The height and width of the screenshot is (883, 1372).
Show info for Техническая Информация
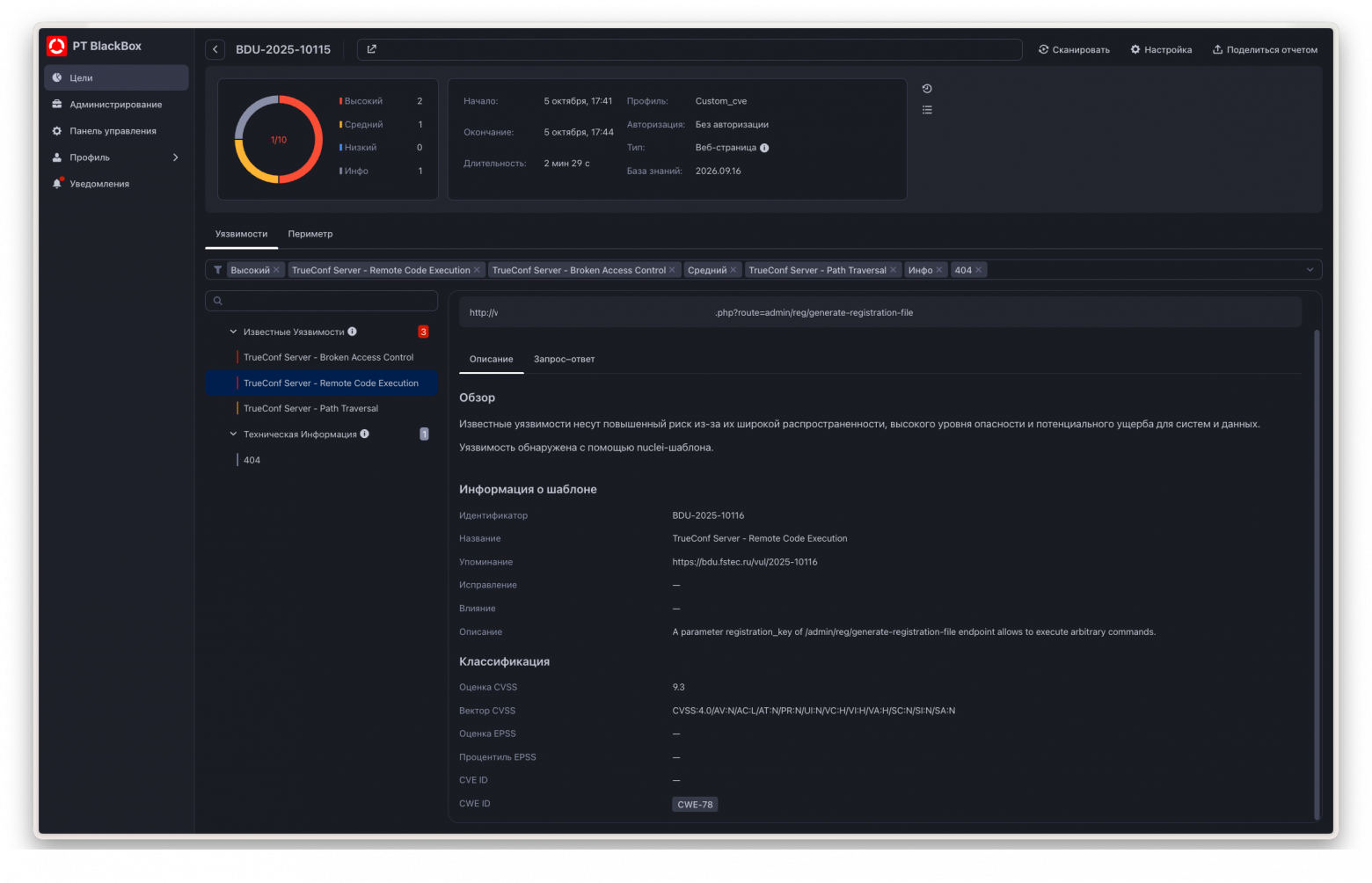coord(364,434)
